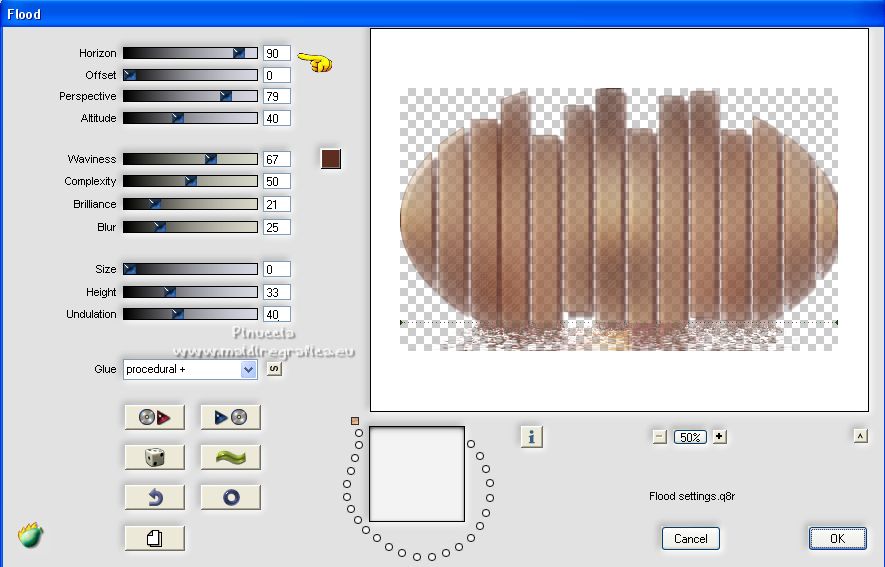Click the preview image of the striped shape
The width and height of the screenshot is (885, 567).
point(619,219)
